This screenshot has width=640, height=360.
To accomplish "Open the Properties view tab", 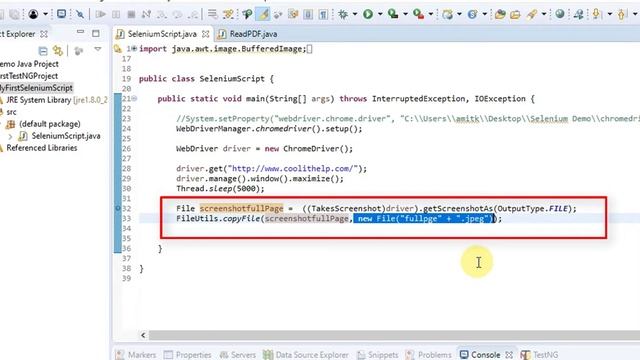I will point(187,355).
